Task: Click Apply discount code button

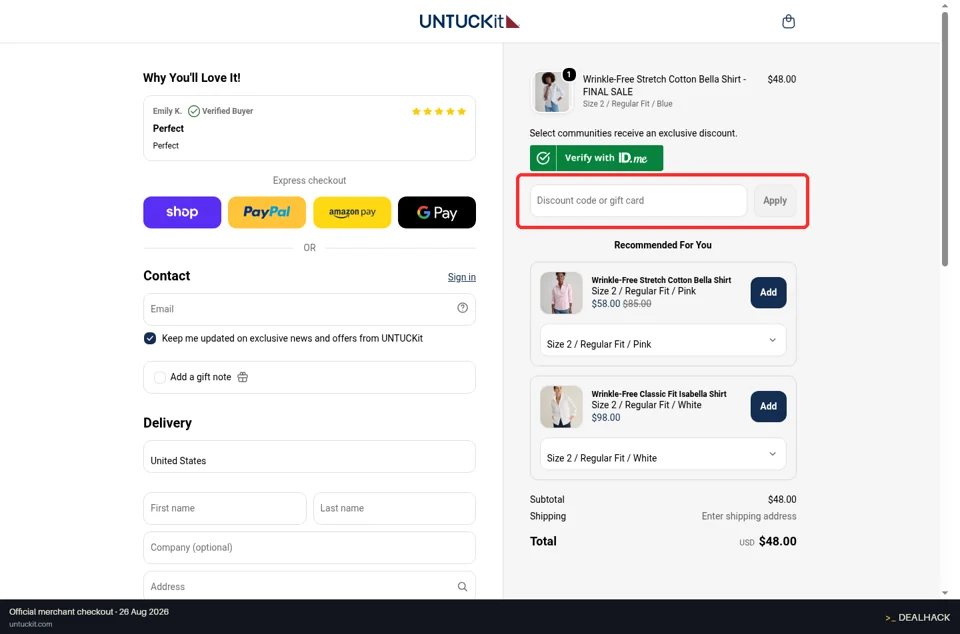Action: tap(775, 201)
